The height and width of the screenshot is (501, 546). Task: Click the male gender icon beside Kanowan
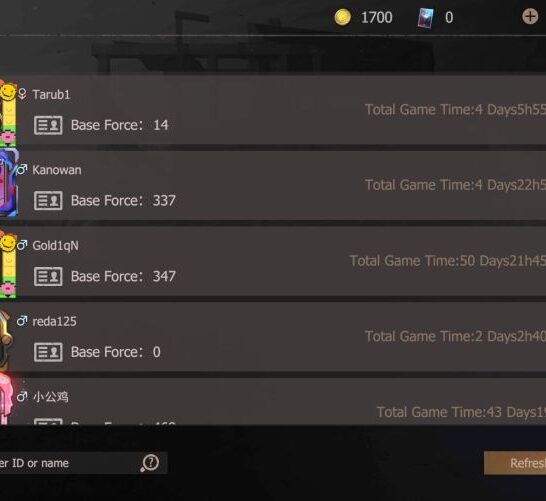click(22, 170)
